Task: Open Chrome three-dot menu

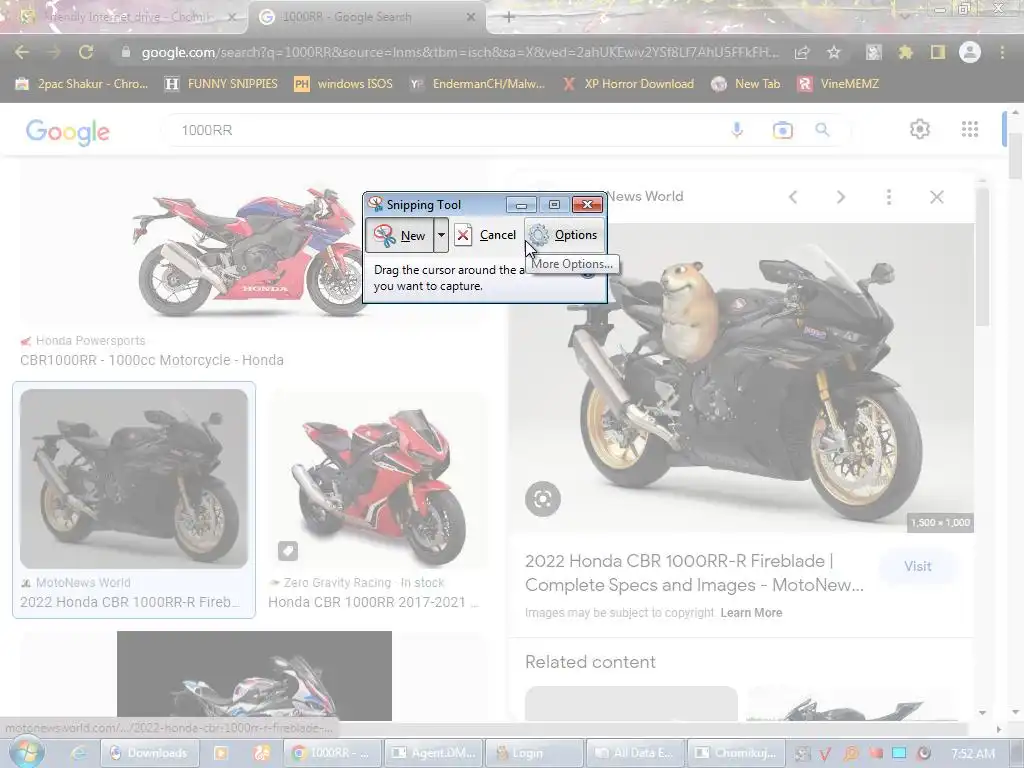Action: tap(1002, 52)
